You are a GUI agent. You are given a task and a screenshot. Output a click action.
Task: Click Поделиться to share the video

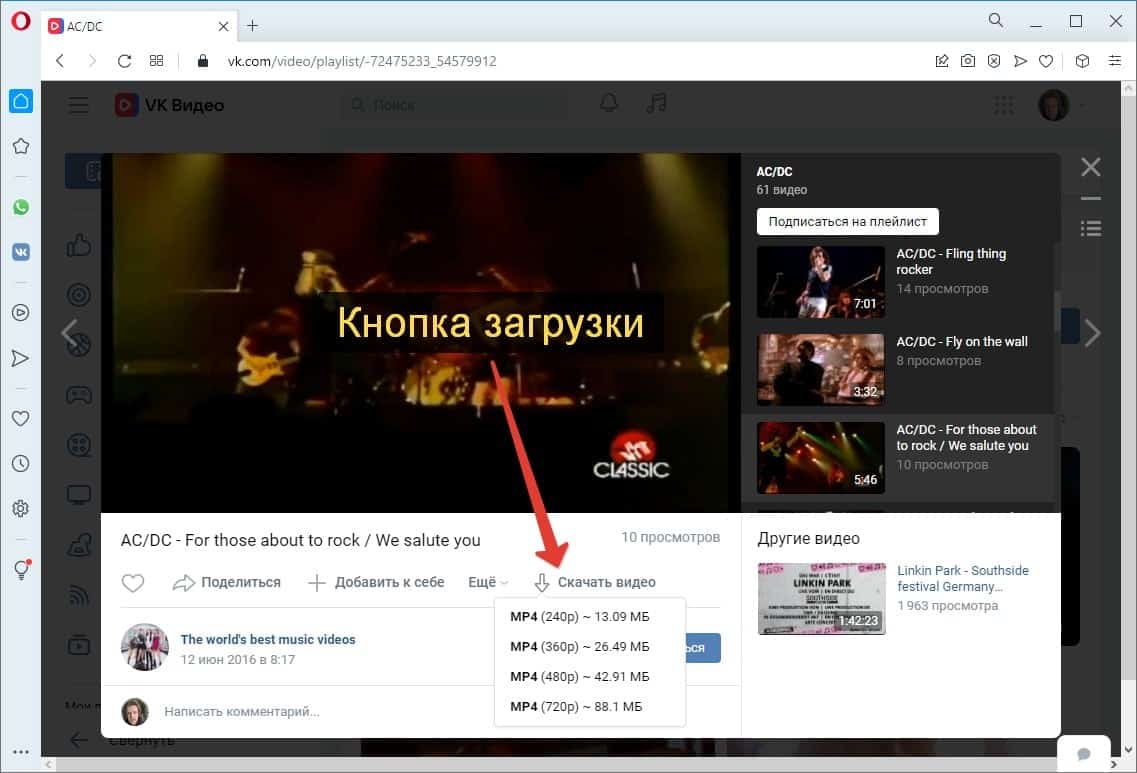tap(227, 582)
